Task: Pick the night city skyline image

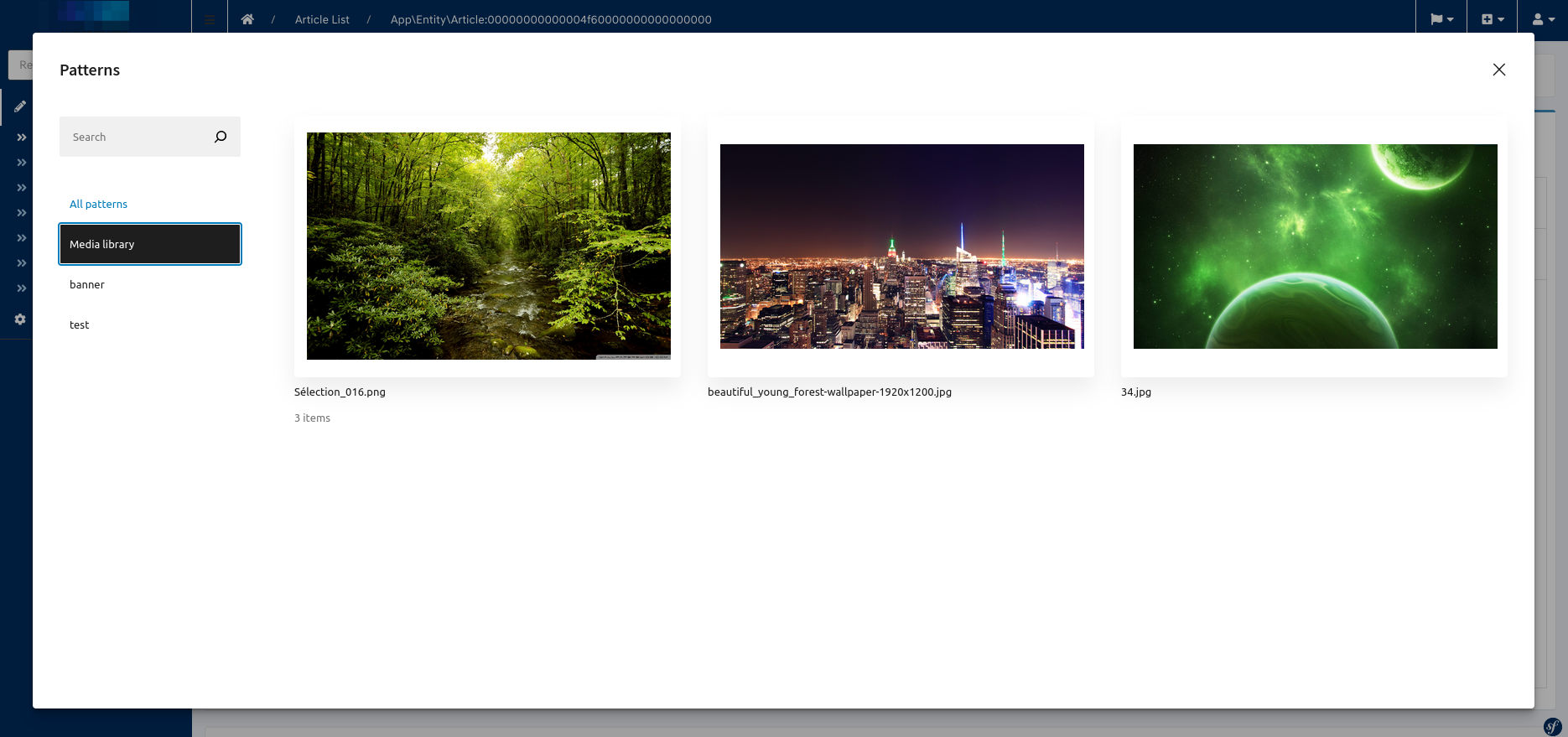Action: 901,246
